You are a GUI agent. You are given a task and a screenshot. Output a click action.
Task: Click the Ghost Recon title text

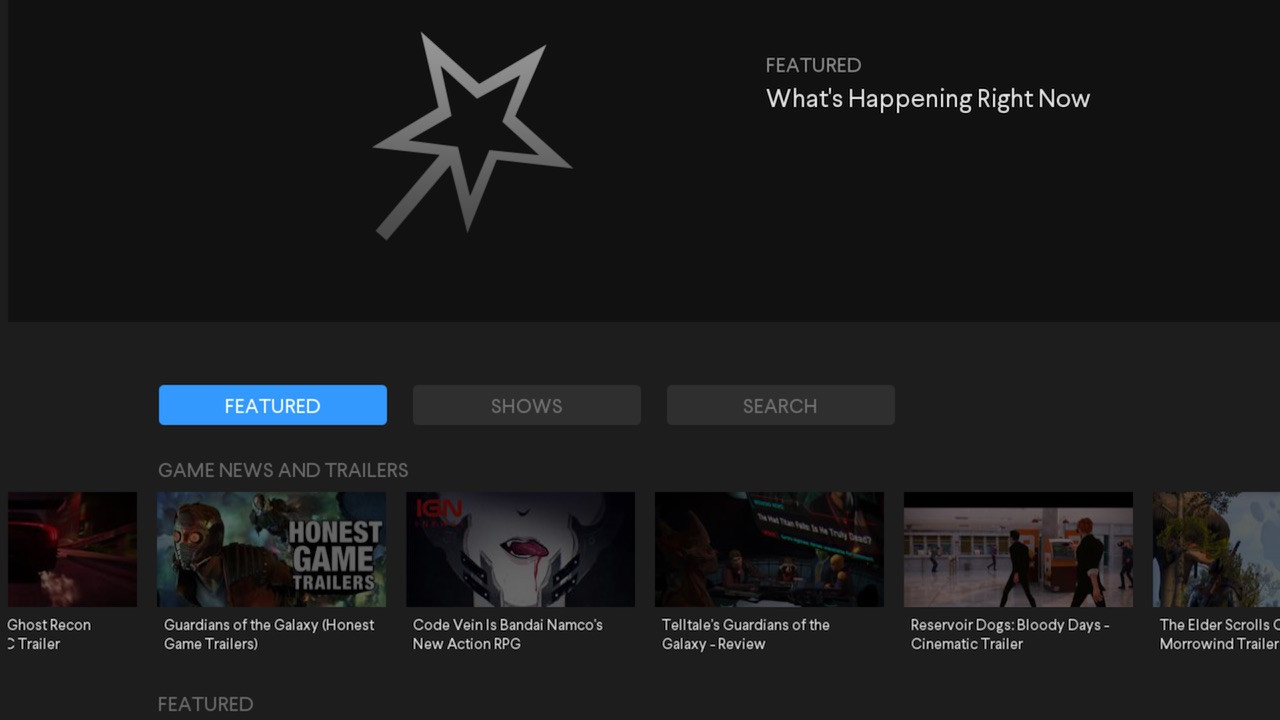[49, 634]
